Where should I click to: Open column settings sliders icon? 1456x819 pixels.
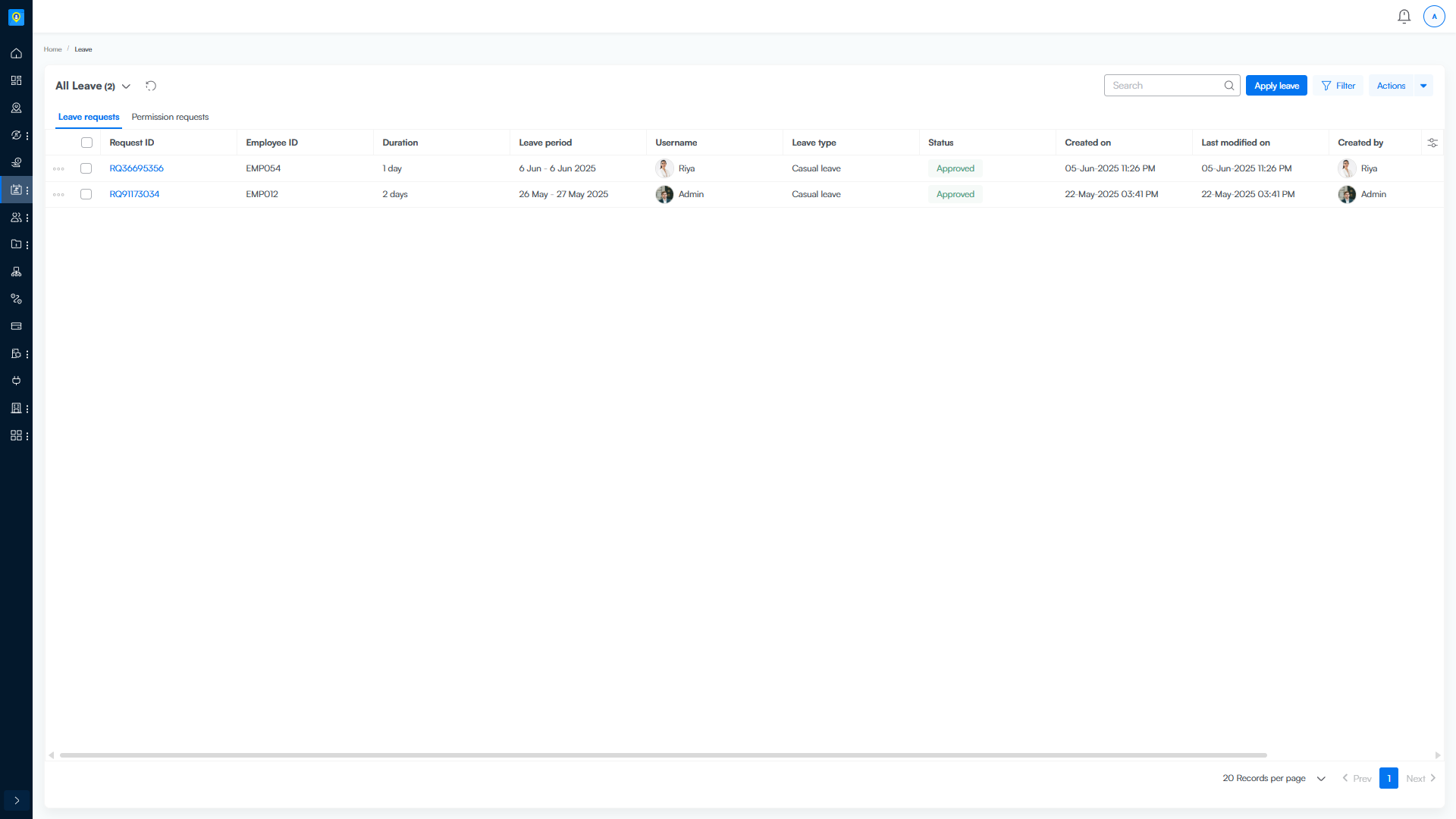point(1432,143)
